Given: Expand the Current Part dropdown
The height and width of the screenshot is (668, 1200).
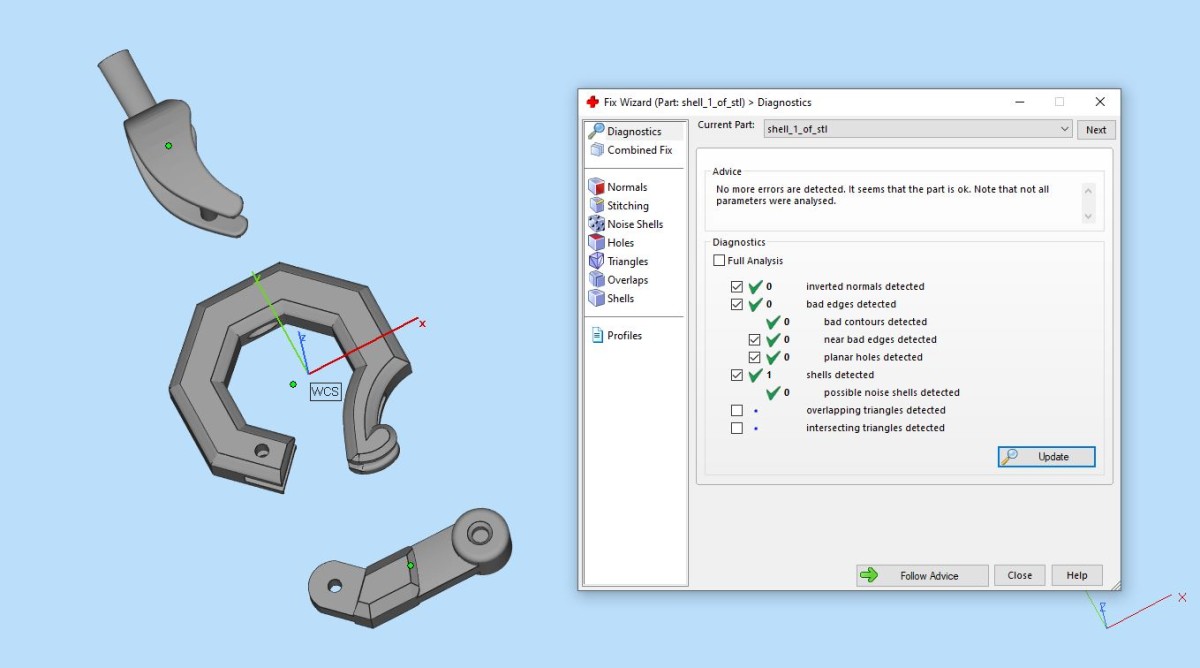Looking at the screenshot, I should 1063,129.
